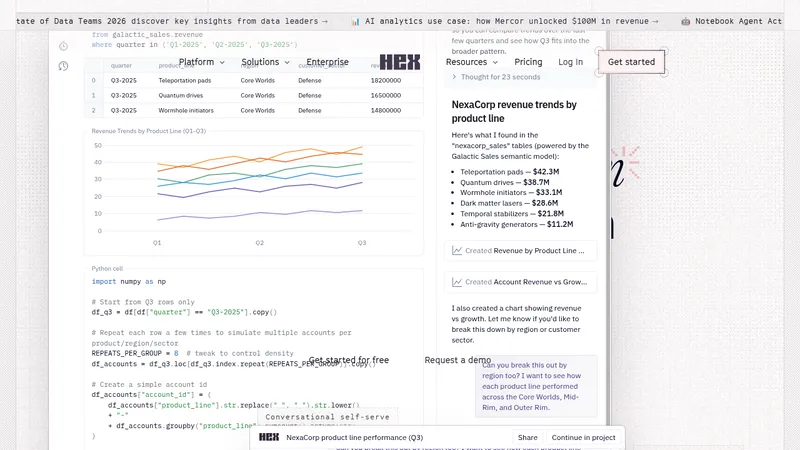Click the Python cell label
The height and width of the screenshot is (450, 800).
tap(107, 268)
